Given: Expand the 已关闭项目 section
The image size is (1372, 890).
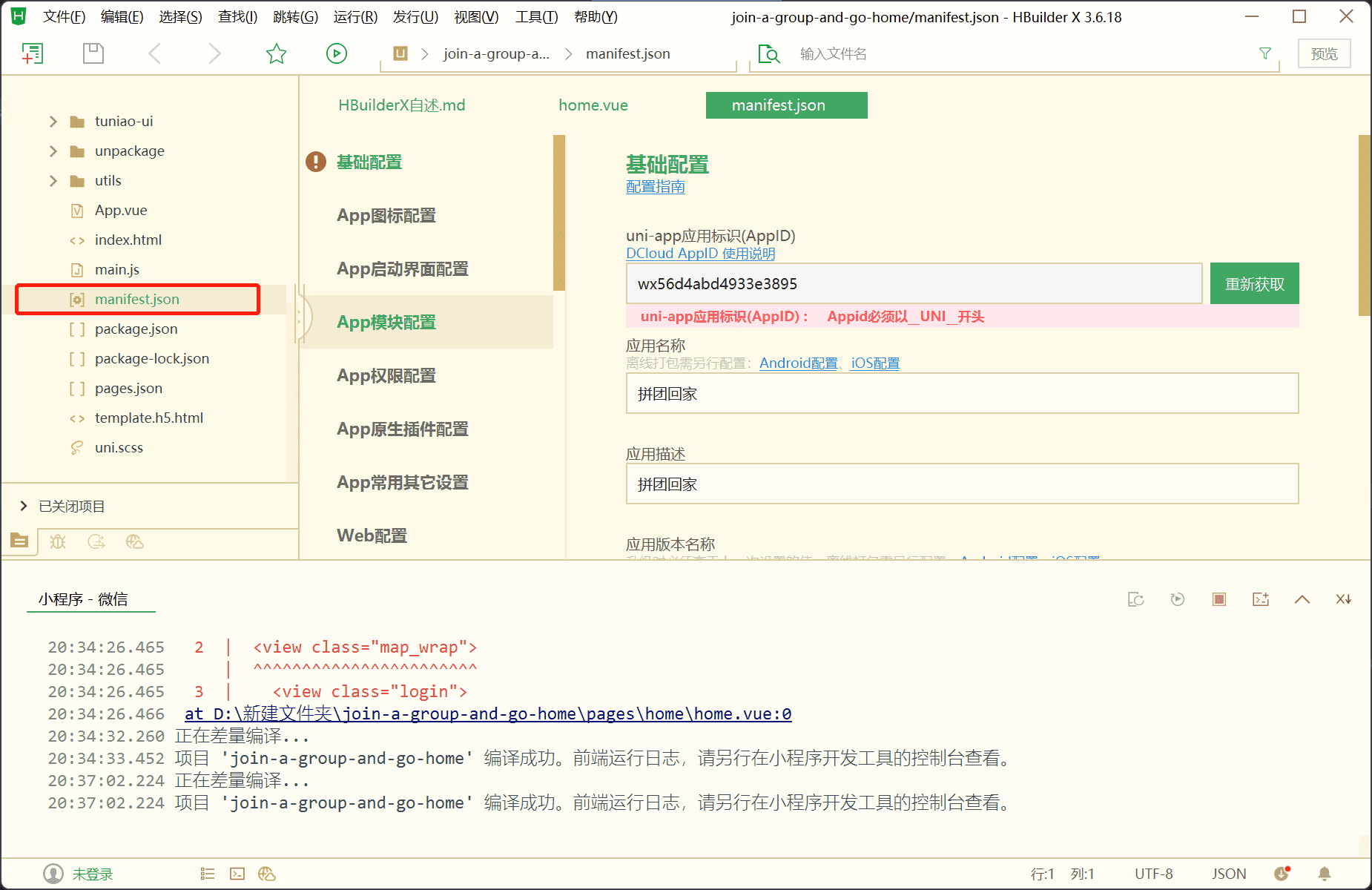Looking at the screenshot, I should [24, 506].
